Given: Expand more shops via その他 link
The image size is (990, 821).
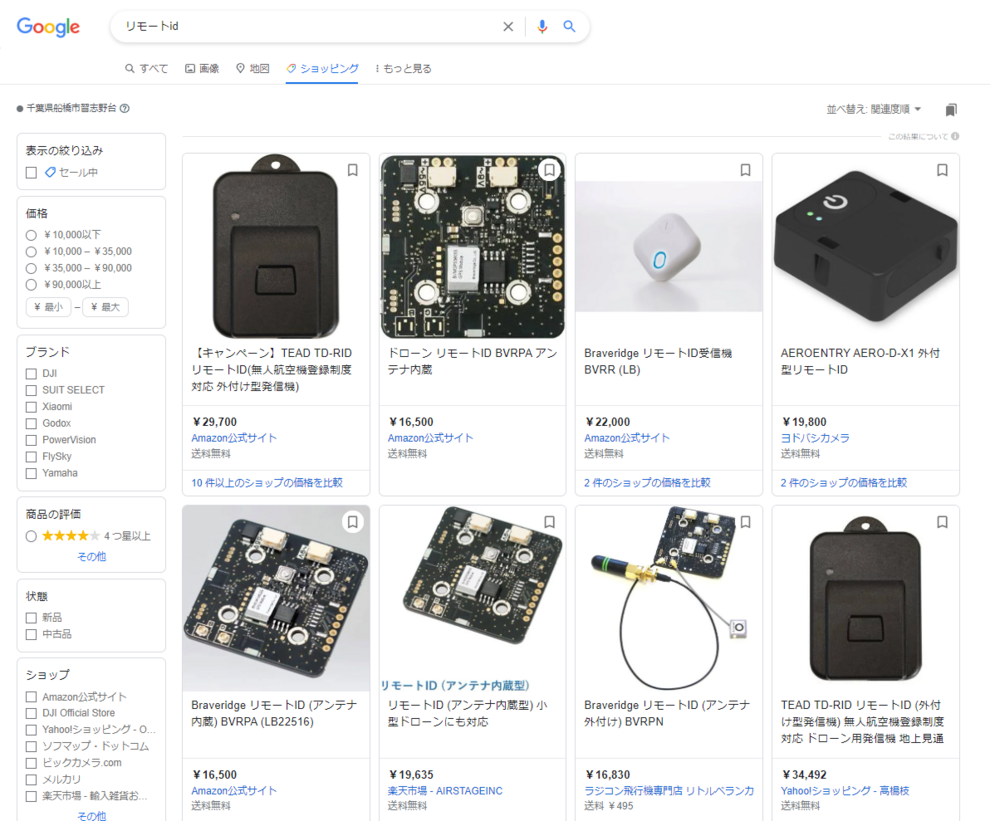Looking at the screenshot, I should [x=92, y=815].
